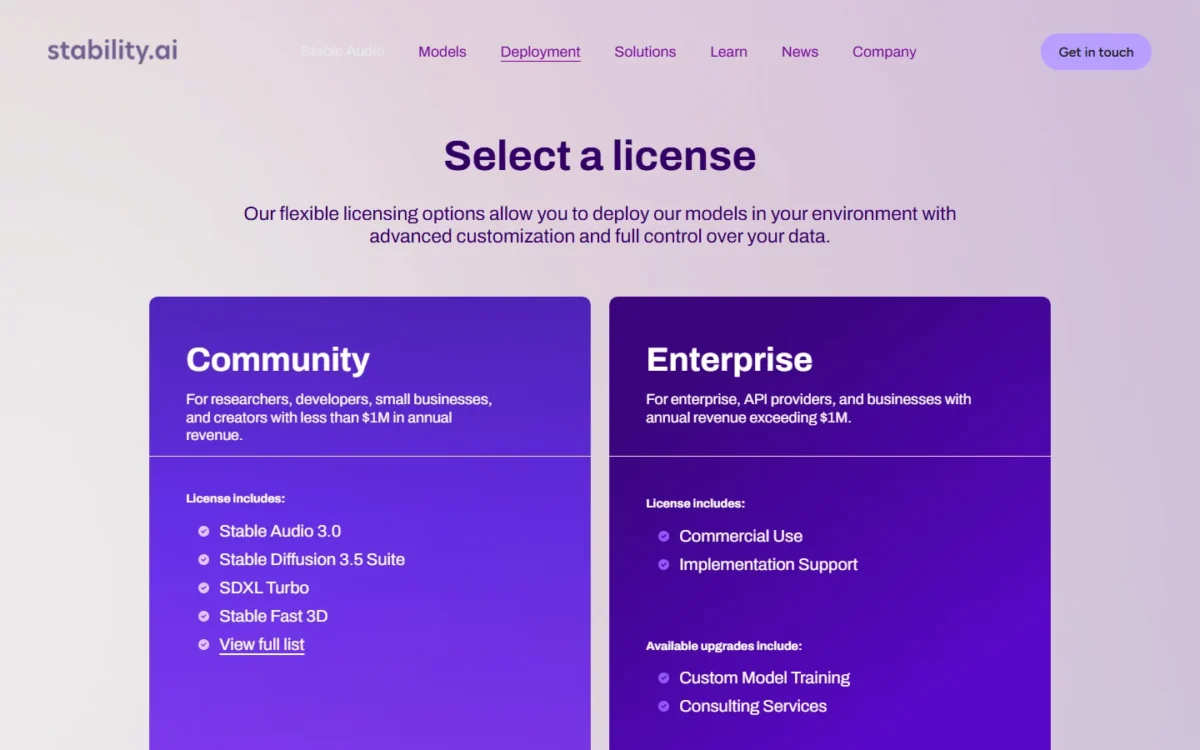1200x750 pixels.
Task: Click the checkmark beside Stable Diffusion 3.5 Suite
Action: click(x=204, y=560)
